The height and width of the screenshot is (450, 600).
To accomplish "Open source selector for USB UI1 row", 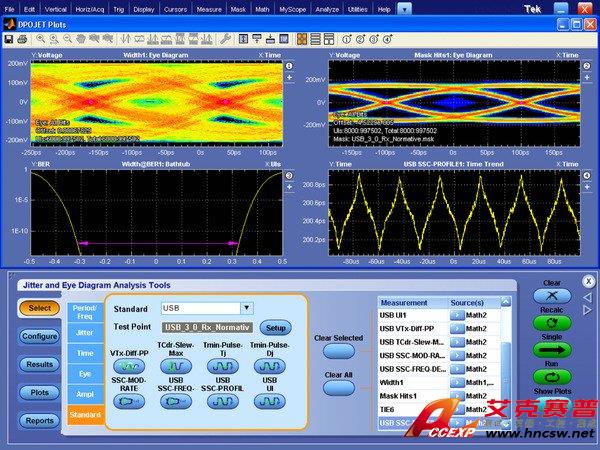I will click(456, 315).
